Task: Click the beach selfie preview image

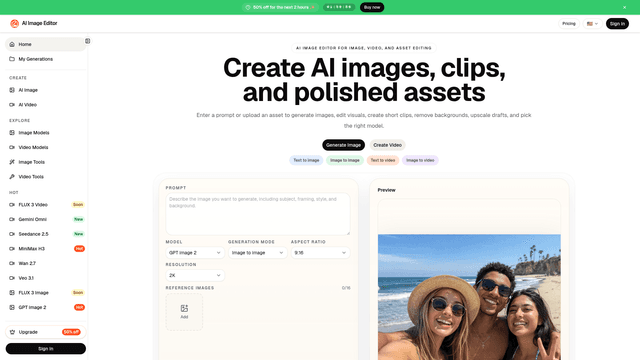Action: (469, 297)
